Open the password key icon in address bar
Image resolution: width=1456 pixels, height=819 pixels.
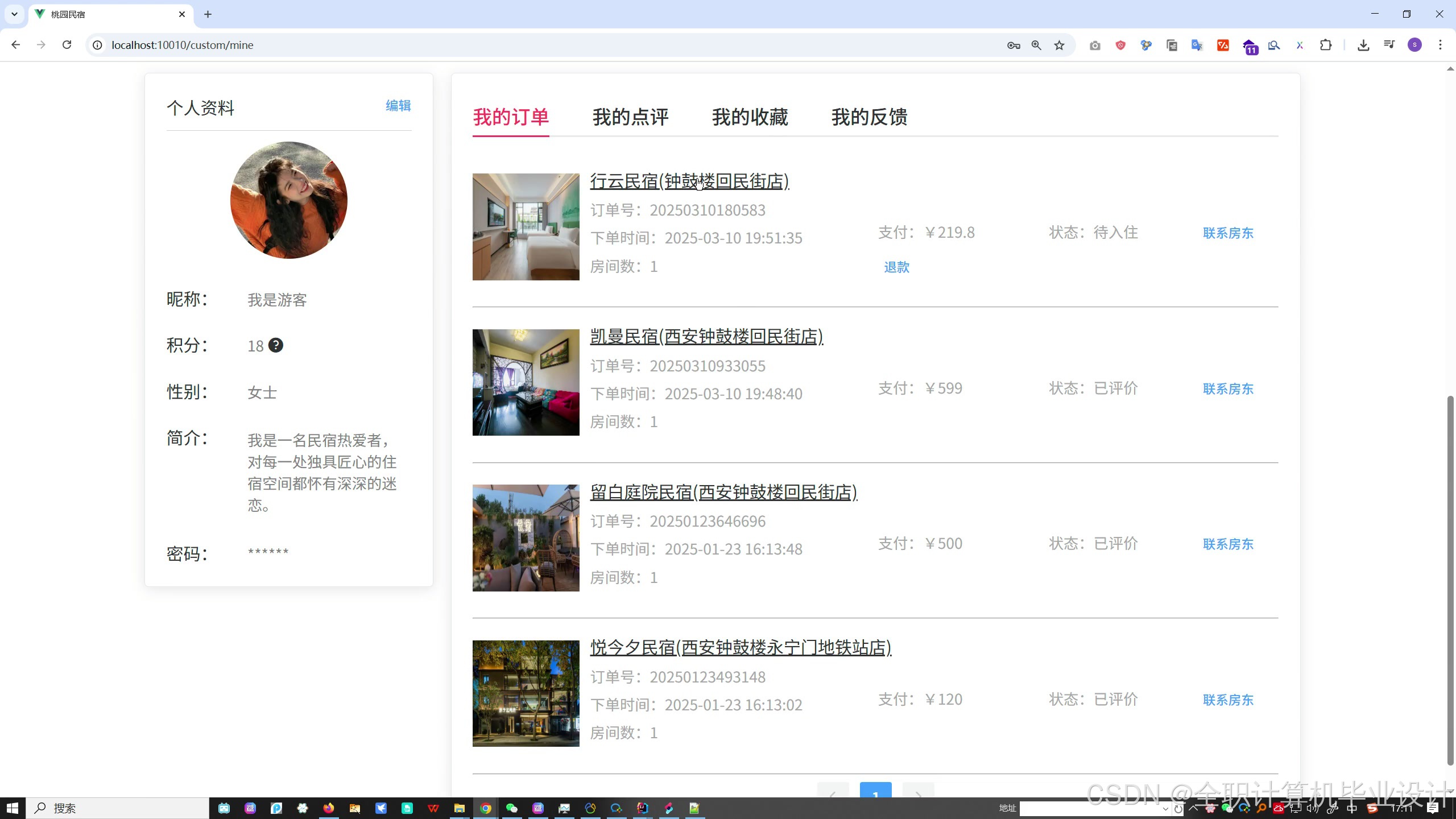[1014, 45]
